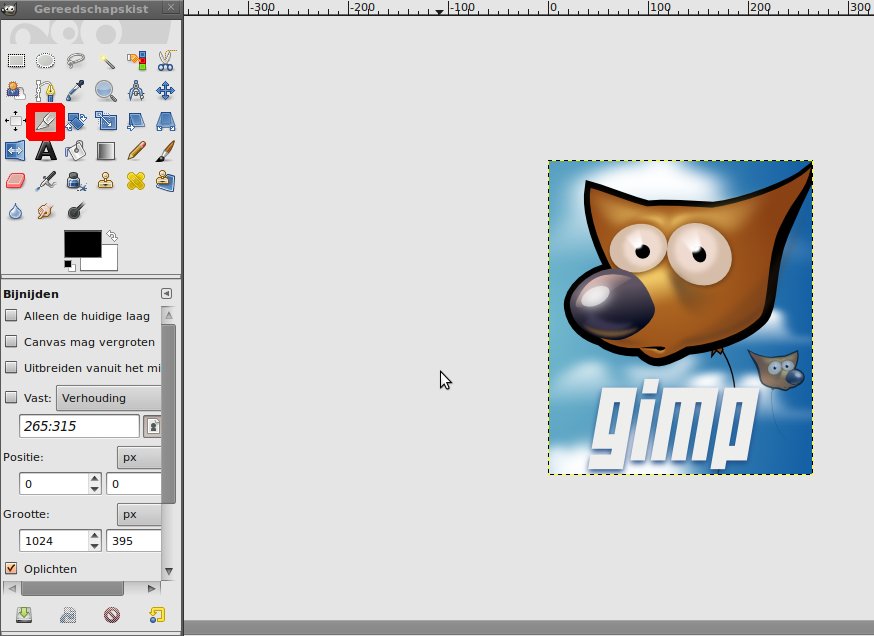Click the first Positie field showing 0
This screenshot has width=874, height=636.
tap(54, 484)
